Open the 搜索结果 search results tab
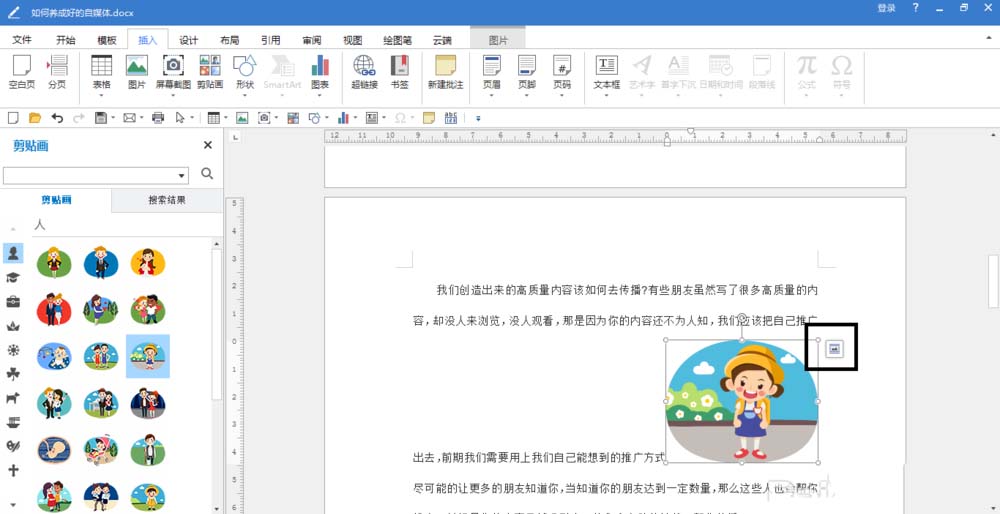This screenshot has height=514, width=1000. (167, 200)
